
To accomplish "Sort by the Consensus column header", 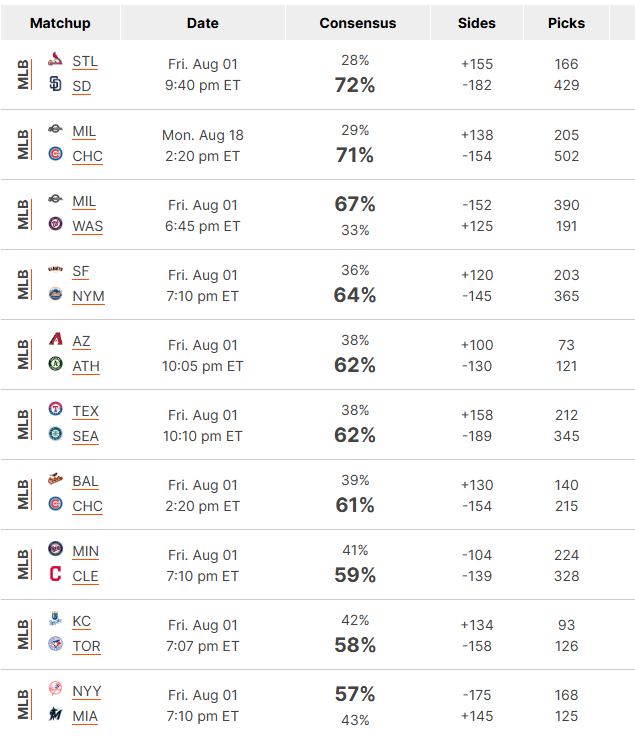I will tap(358, 23).
